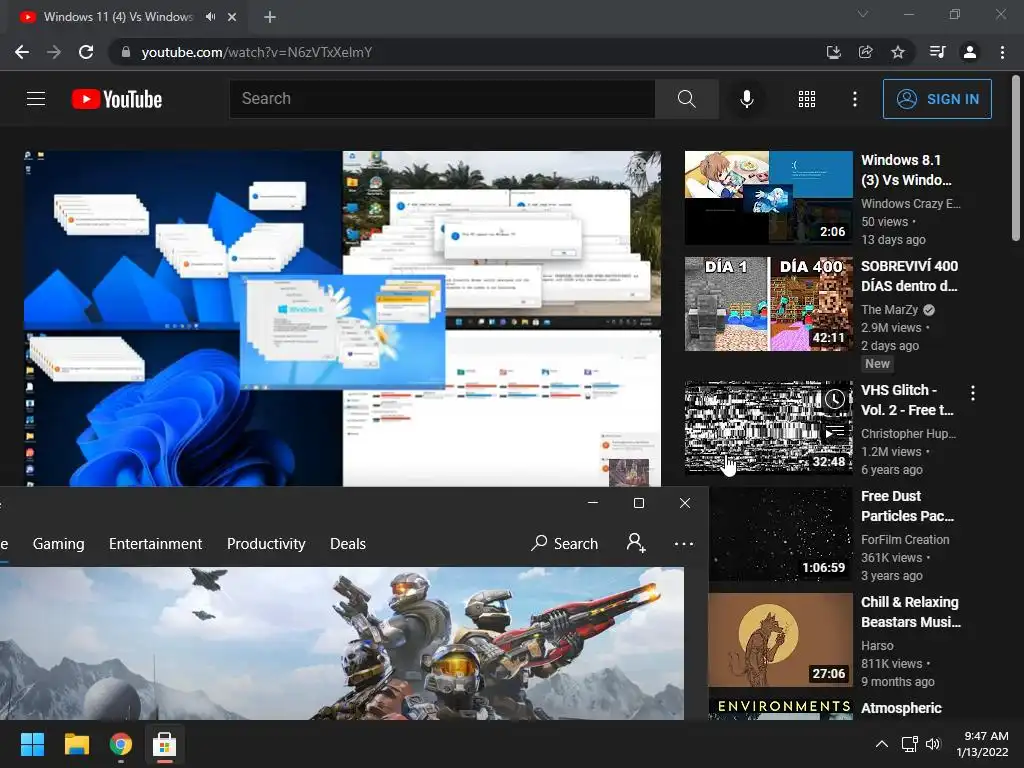Select the Entertainment tab in Microsoft Store

(155, 543)
